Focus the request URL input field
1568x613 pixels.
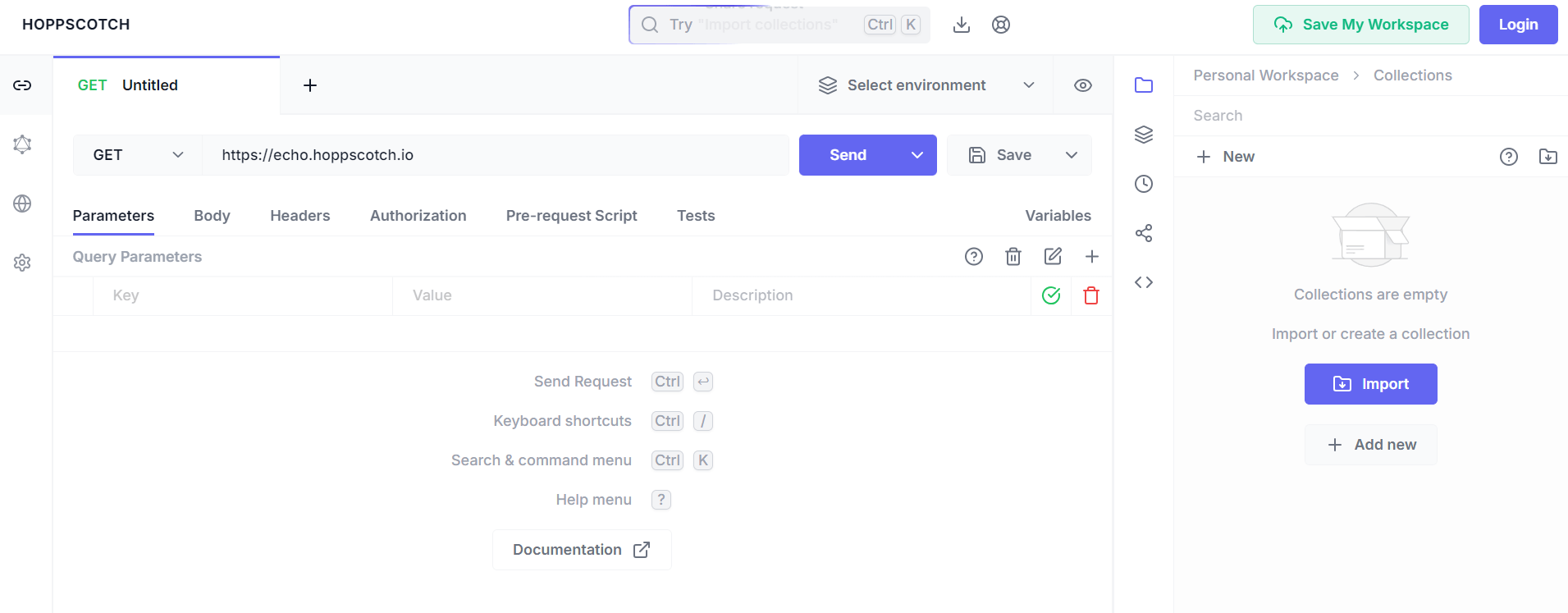tap(496, 155)
